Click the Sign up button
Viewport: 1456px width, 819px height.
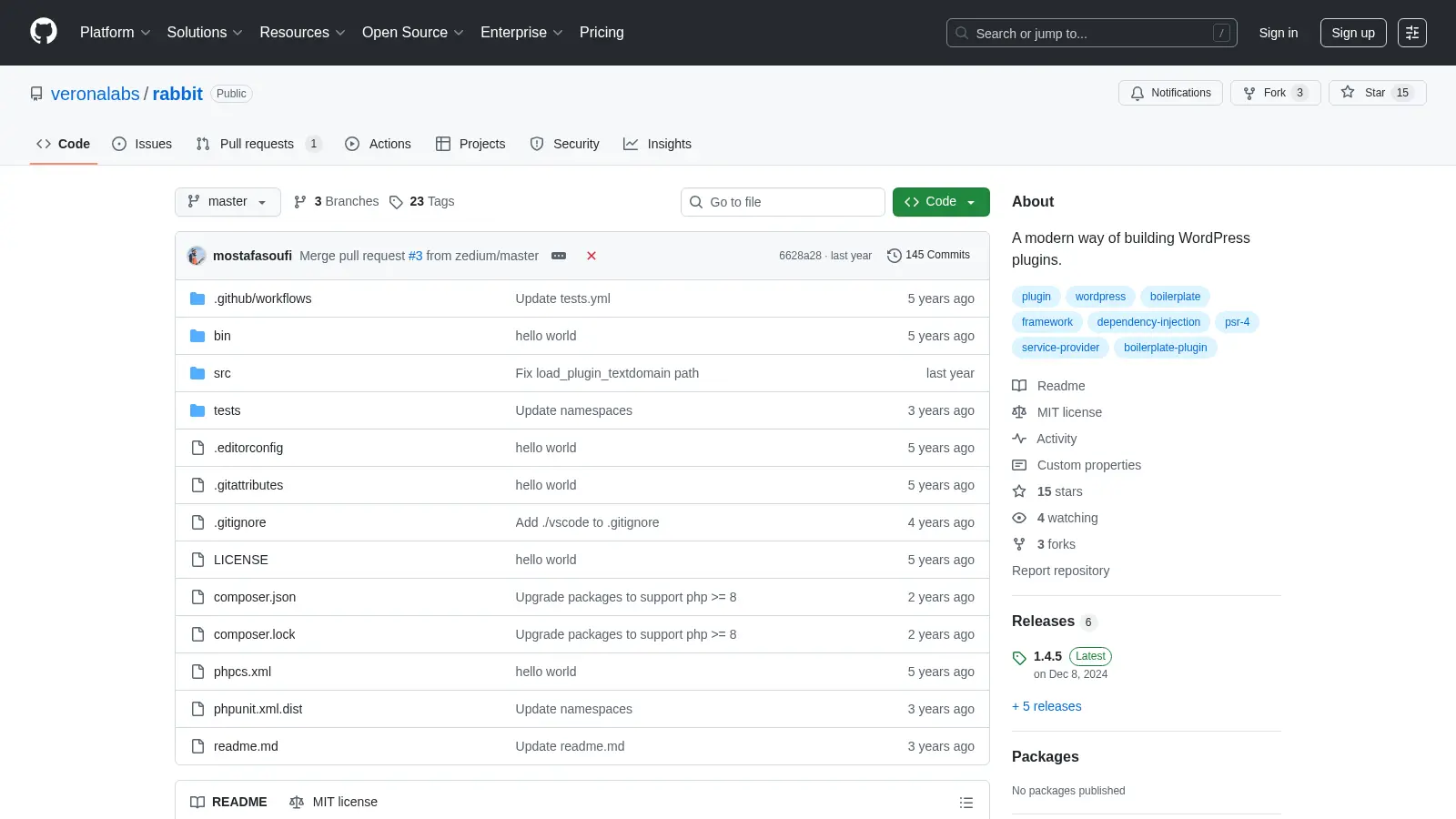pos(1353,33)
